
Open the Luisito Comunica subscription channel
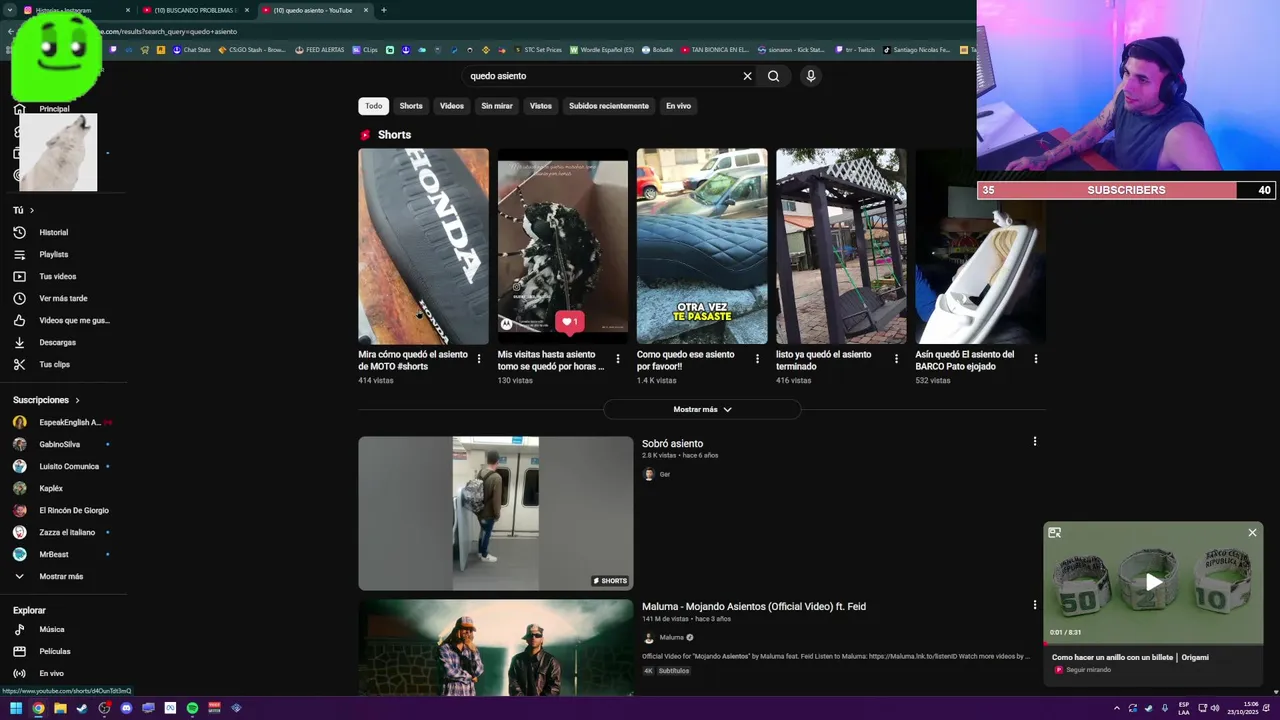tap(69, 466)
